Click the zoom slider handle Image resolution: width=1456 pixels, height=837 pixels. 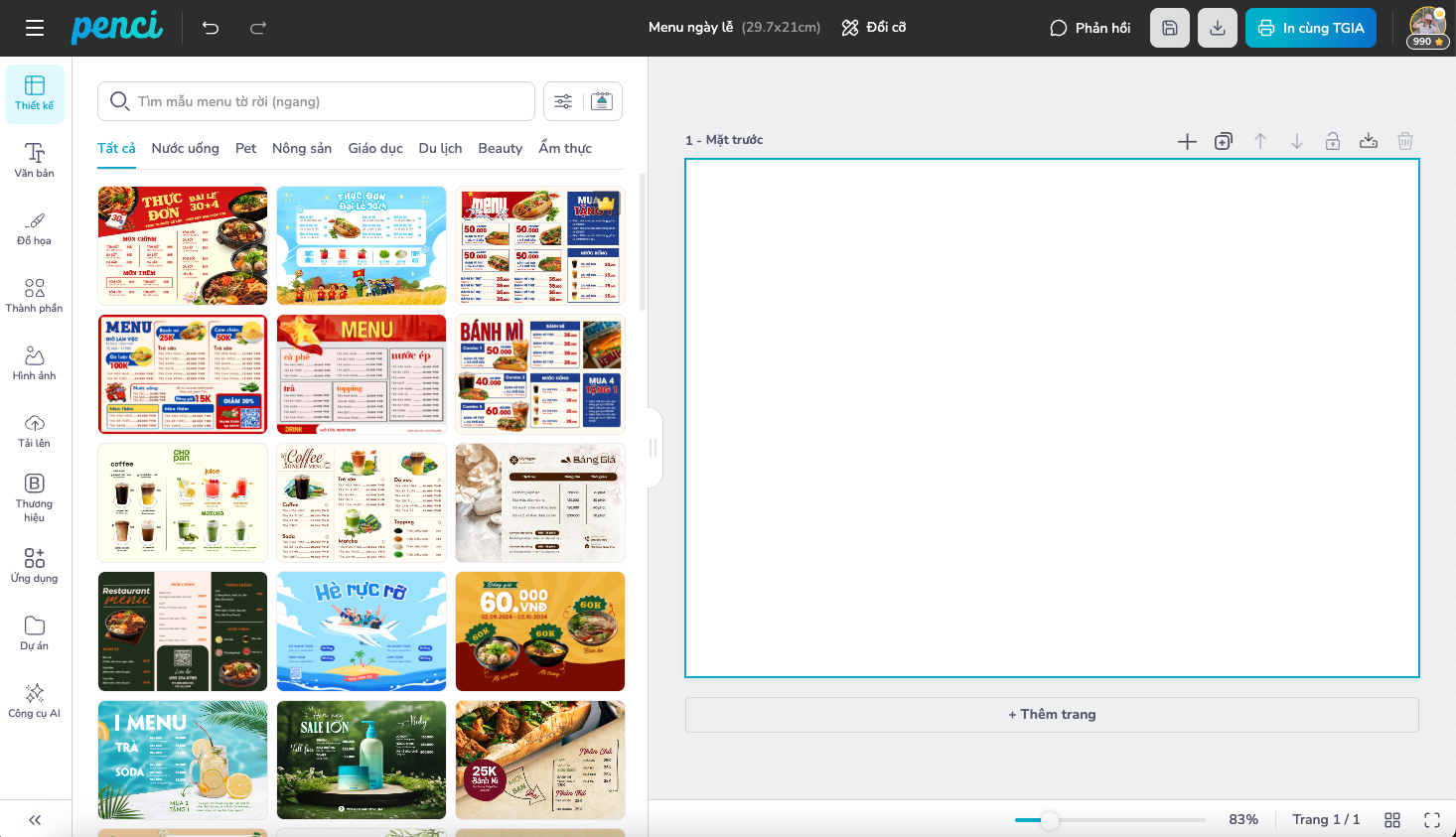1050,820
